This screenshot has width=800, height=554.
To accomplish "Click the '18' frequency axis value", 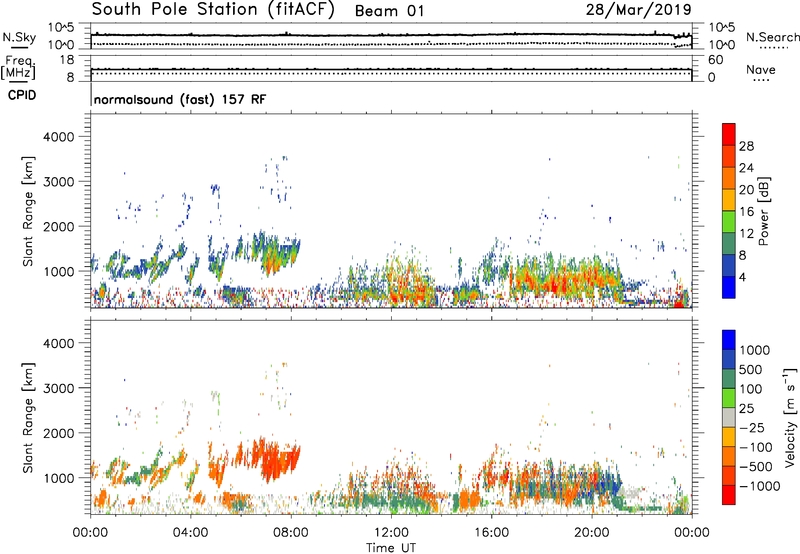I will [x=67, y=60].
